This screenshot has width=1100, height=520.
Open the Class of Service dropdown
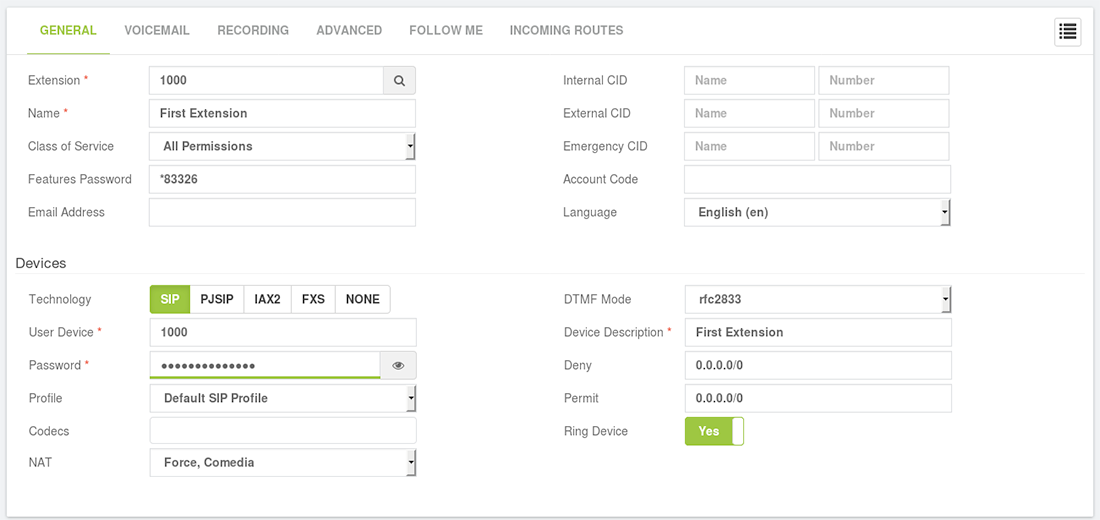(282, 147)
